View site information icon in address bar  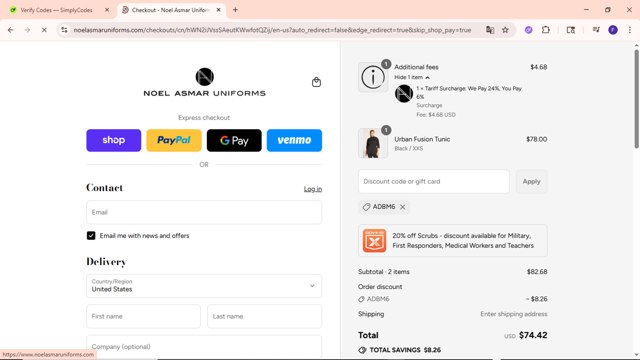(x=64, y=30)
